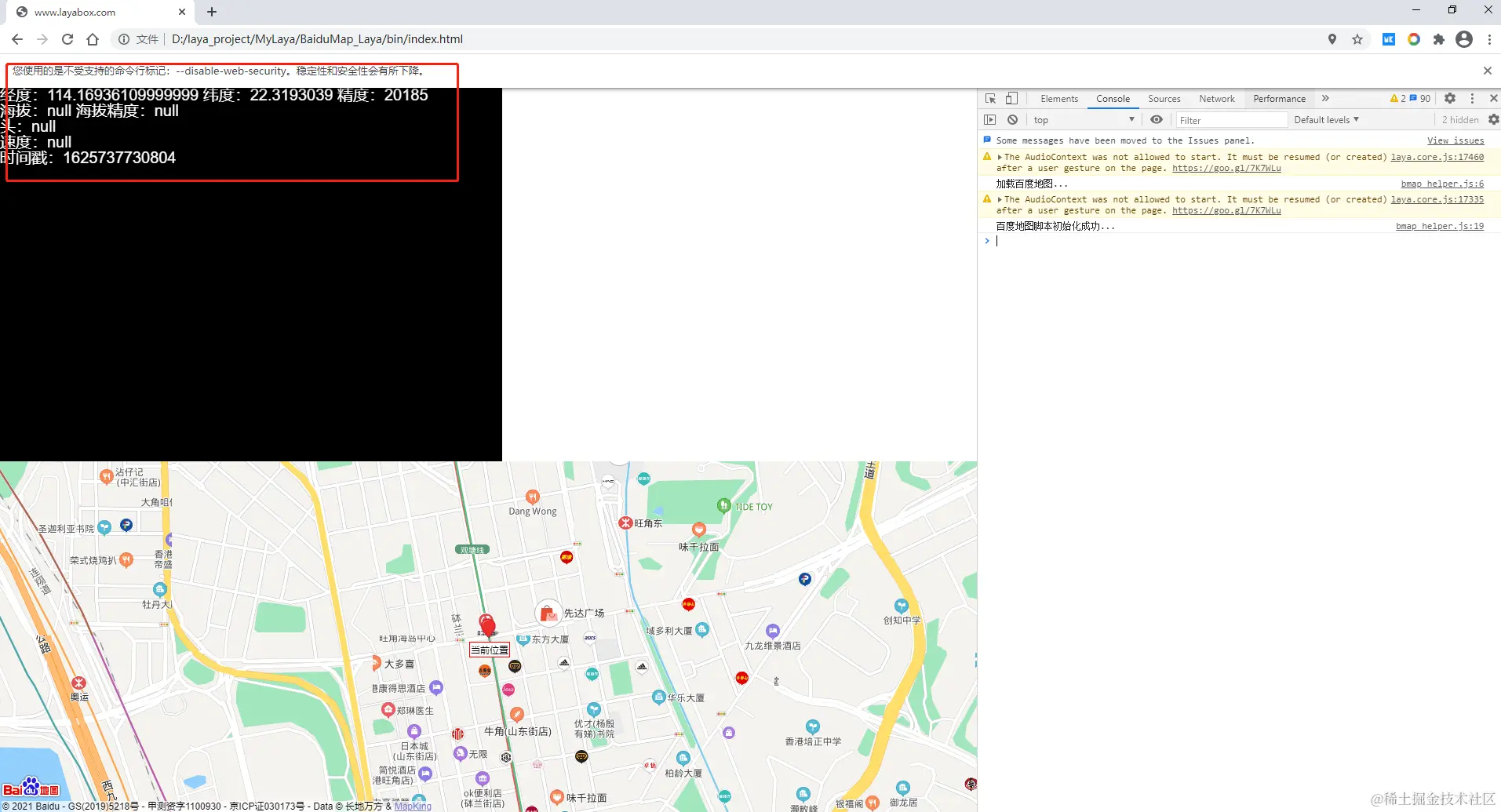Click the console input prompt line
Viewport: 1501px width, 812px height.
[1240, 241]
